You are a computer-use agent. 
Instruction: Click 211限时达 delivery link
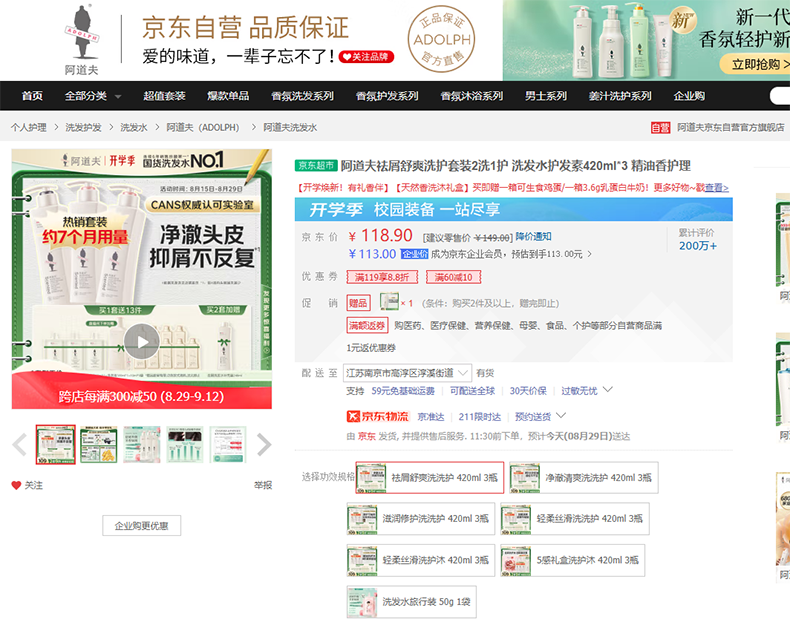click(480, 417)
